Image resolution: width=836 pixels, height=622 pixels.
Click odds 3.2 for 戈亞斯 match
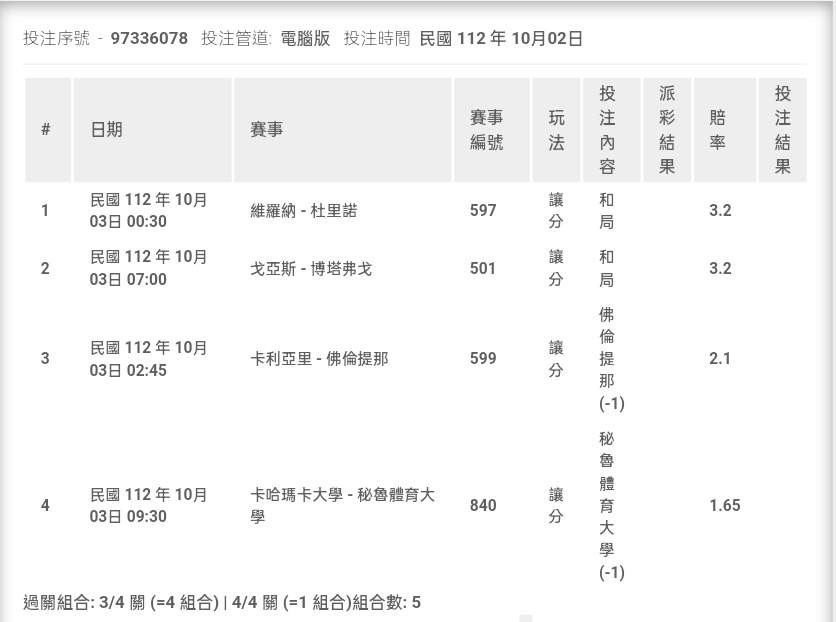(720, 269)
